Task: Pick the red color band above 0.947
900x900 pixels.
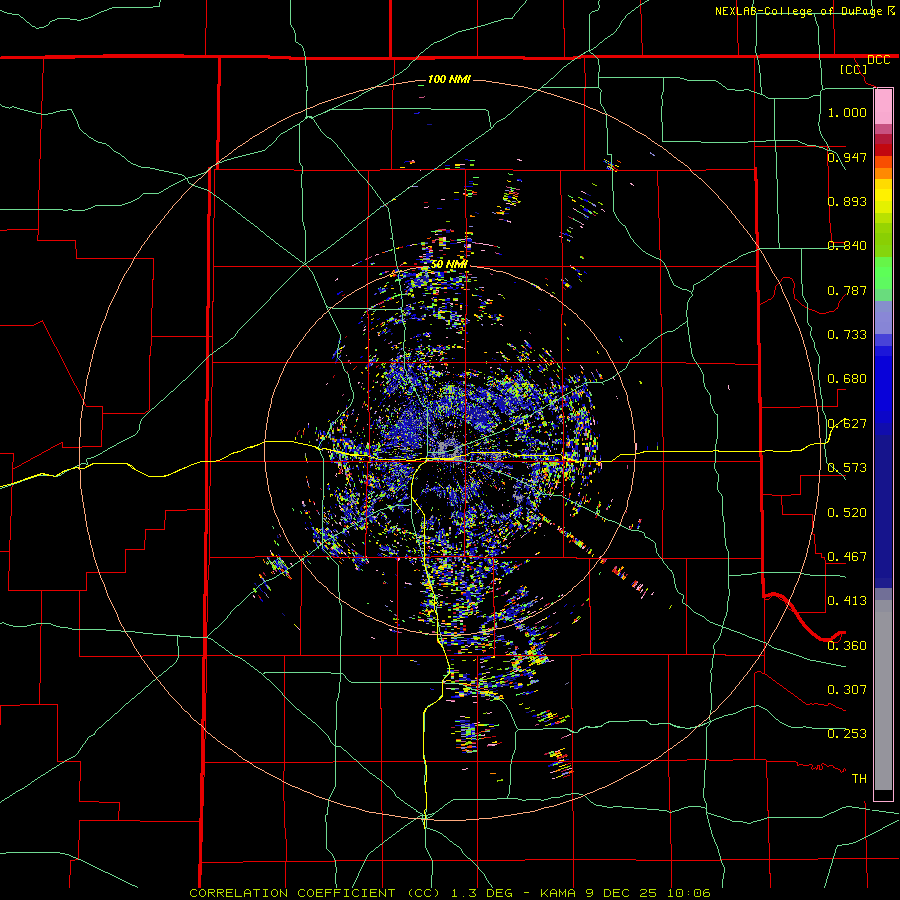Action: 883,150
